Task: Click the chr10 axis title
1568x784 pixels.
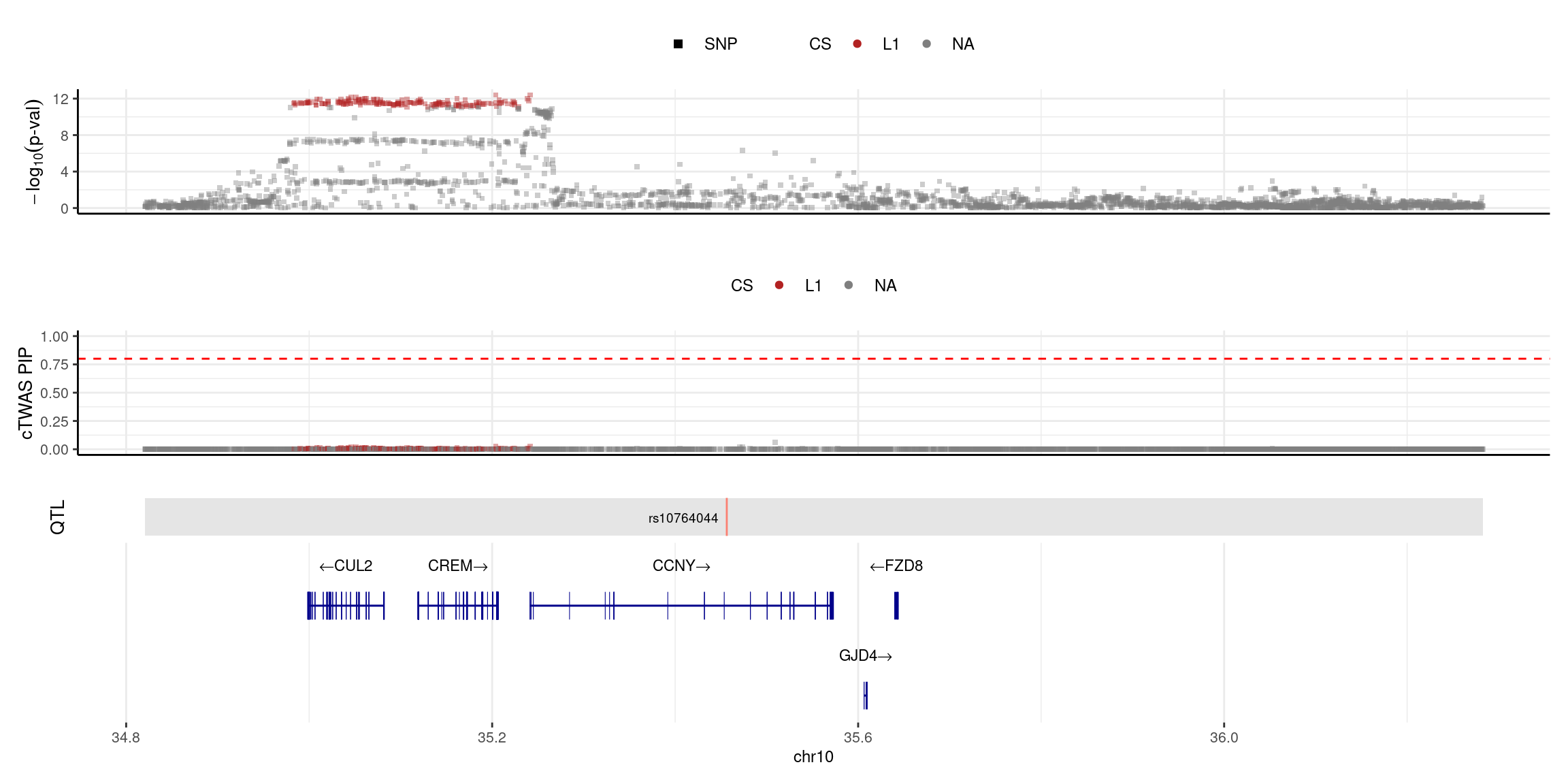Action: coord(813,757)
